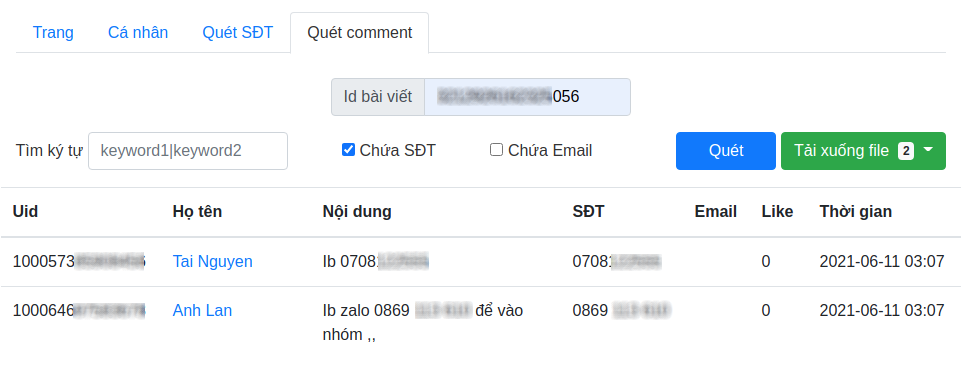Click the Nội dung column header
The height and width of the screenshot is (378, 963).
pyautogui.click(x=357, y=212)
